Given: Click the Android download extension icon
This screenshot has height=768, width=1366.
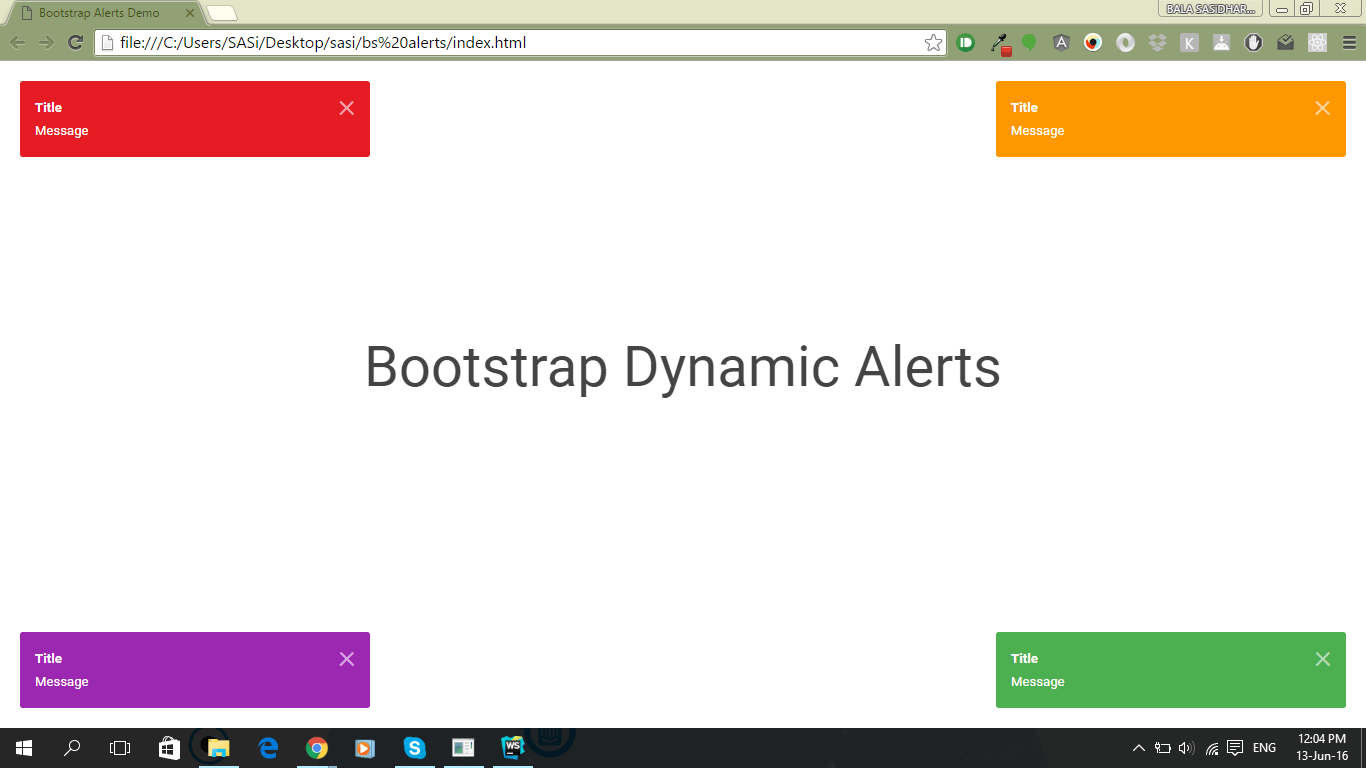Looking at the screenshot, I should point(1221,43).
